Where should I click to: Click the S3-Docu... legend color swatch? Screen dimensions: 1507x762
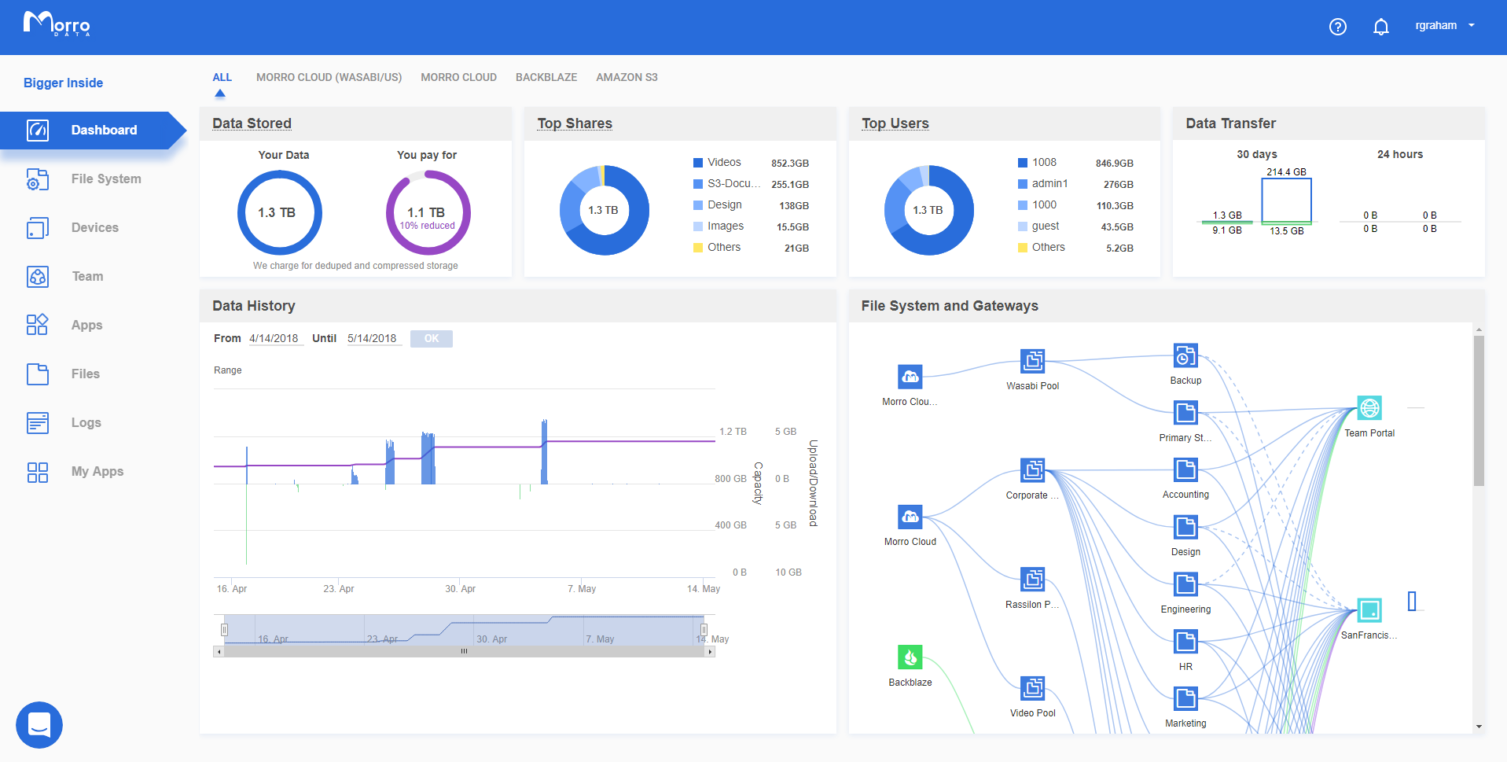point(698,184)
